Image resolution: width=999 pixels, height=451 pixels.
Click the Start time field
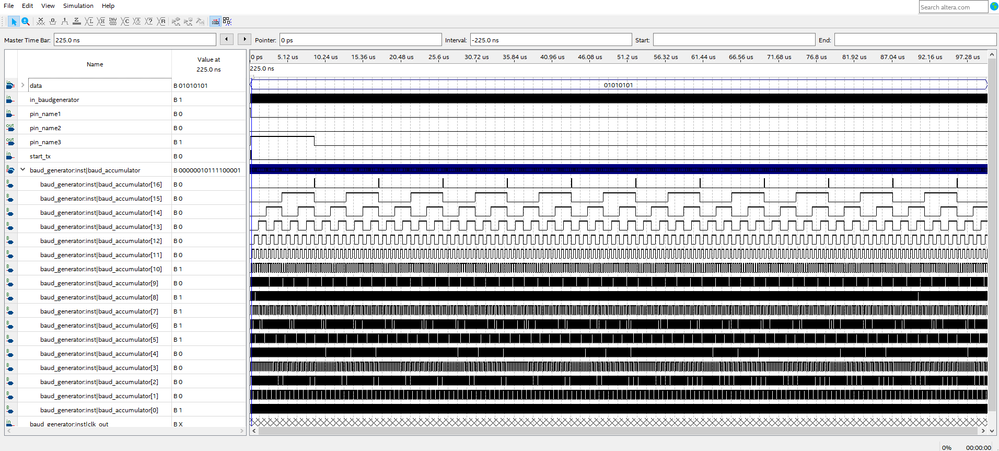coord(734,39)
